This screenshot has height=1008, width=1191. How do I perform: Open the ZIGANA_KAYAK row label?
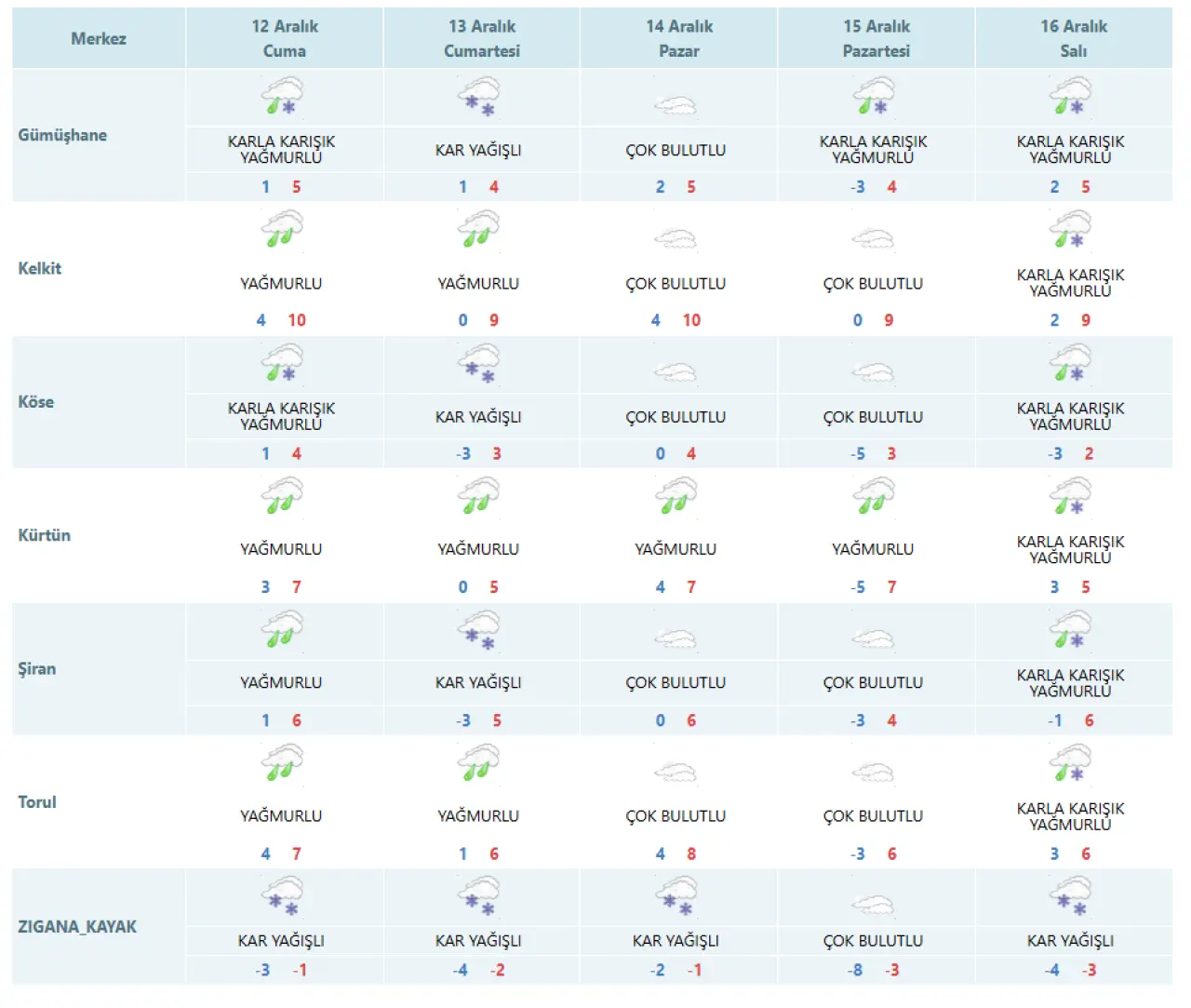[77, 927]
